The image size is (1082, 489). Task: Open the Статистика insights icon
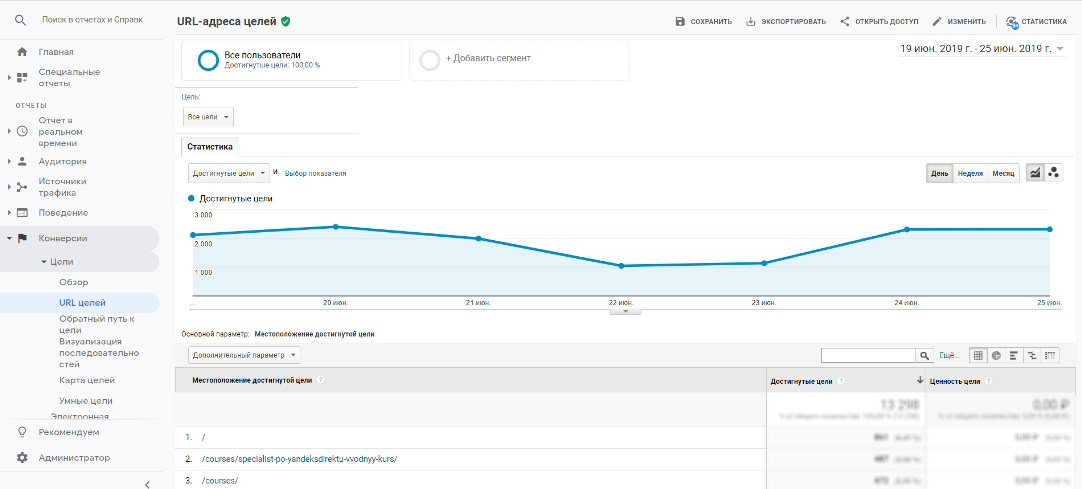(1012, 21)
